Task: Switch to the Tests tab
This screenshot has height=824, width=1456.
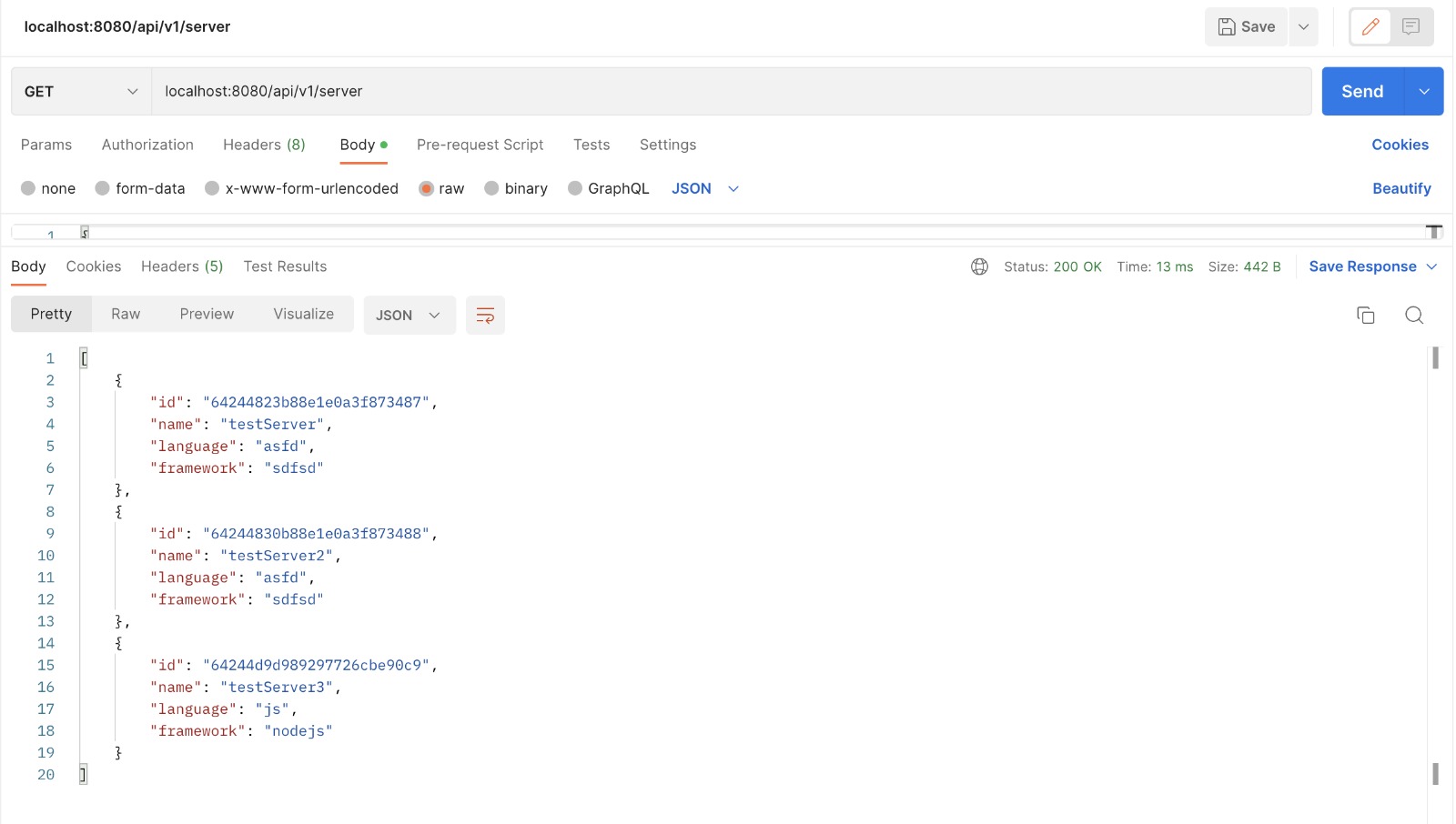Action: (x=591, y=145)
